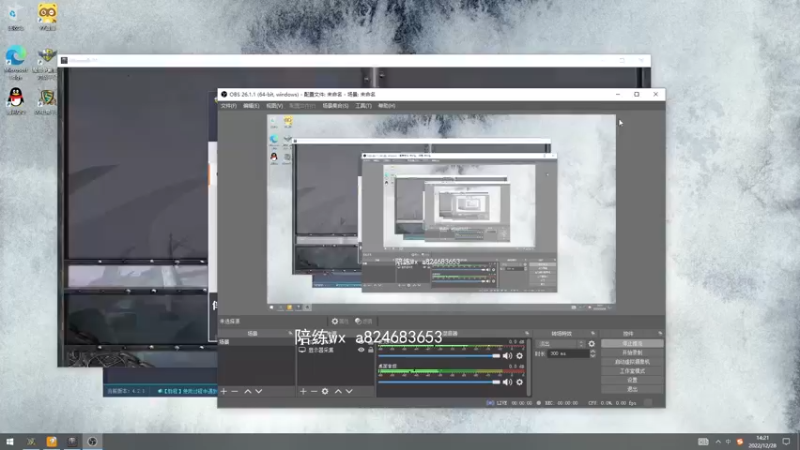Mute the 桌面音频 desktop audio channel
Image resolution: width=800 pixels, height=450 pixels.
507,382
